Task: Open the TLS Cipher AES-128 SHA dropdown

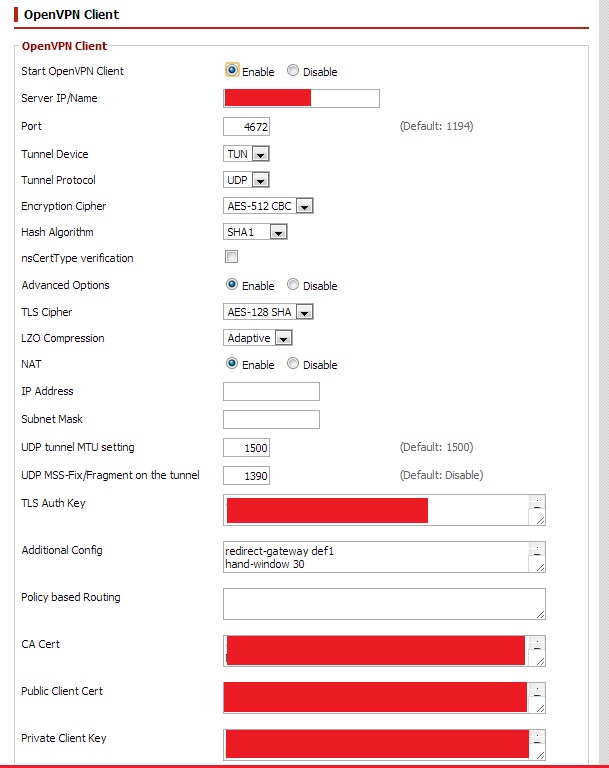Action: (268, 312)
